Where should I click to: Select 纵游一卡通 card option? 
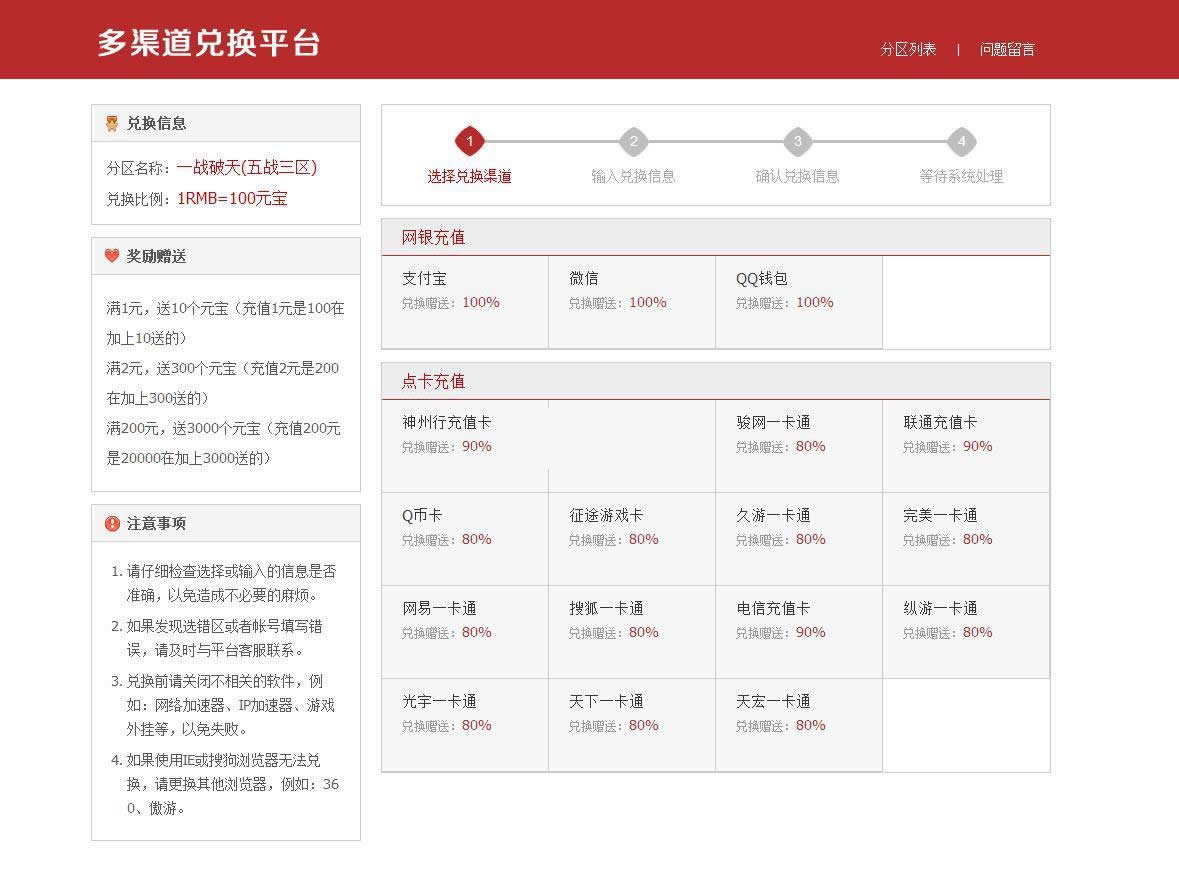pos(966,633)
